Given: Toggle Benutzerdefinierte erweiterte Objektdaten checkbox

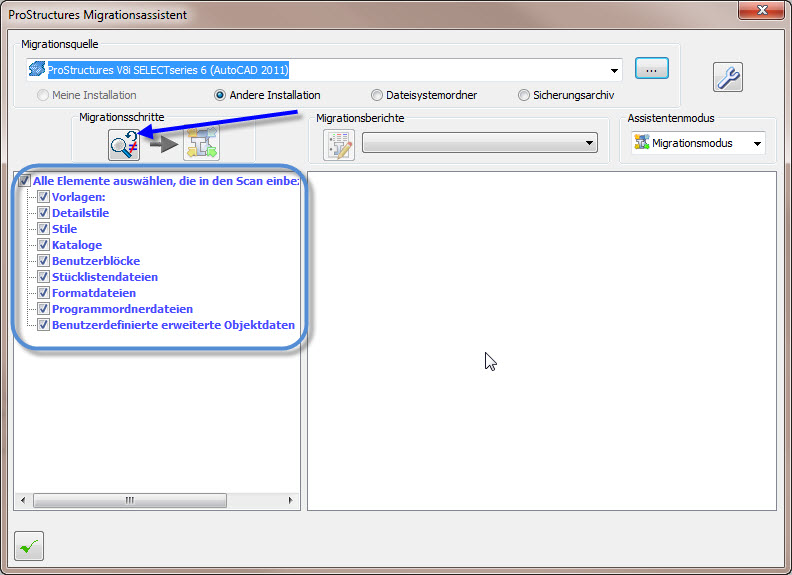Looking at the screenshot, I should [43, 324].
